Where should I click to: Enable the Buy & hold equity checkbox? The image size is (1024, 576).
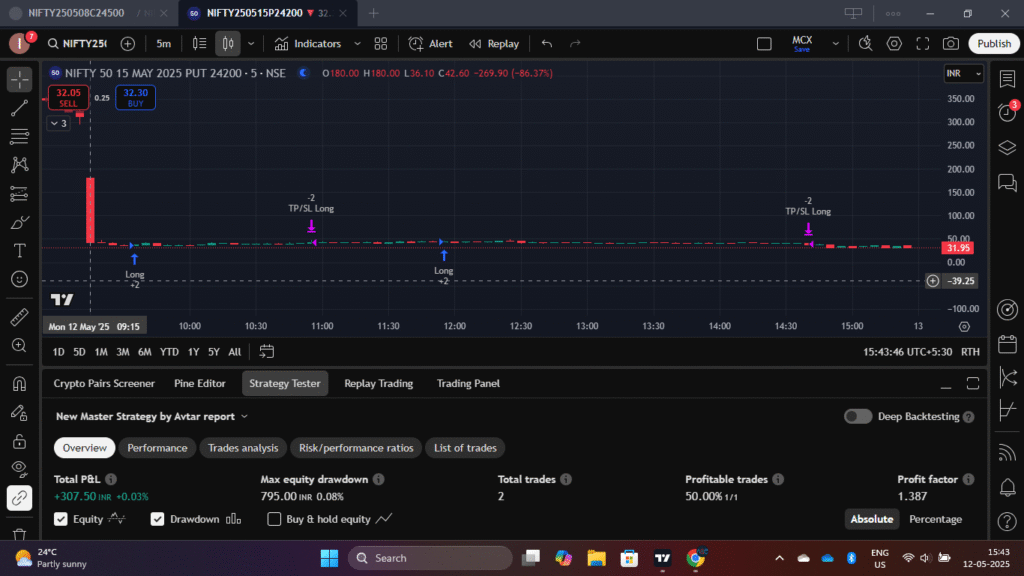274,519
